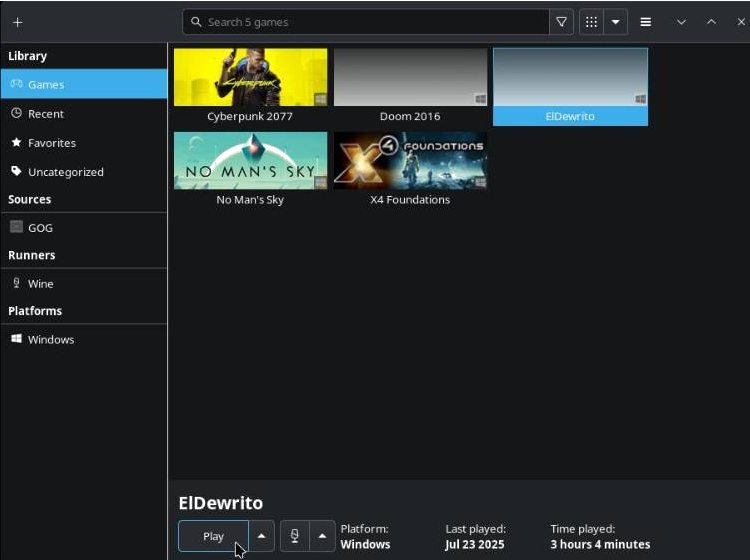Click the Windows badge on ElDewrito cover
Screen dimensions: 750x560
[x=640, y=99]
